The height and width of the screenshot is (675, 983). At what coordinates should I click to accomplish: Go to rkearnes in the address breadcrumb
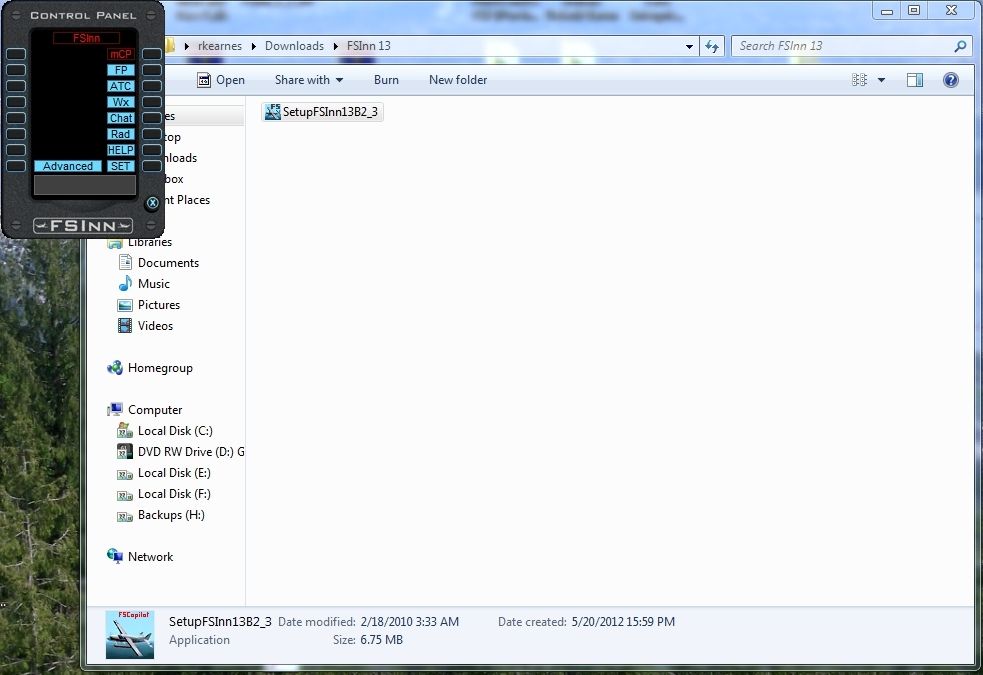[219, 46]
